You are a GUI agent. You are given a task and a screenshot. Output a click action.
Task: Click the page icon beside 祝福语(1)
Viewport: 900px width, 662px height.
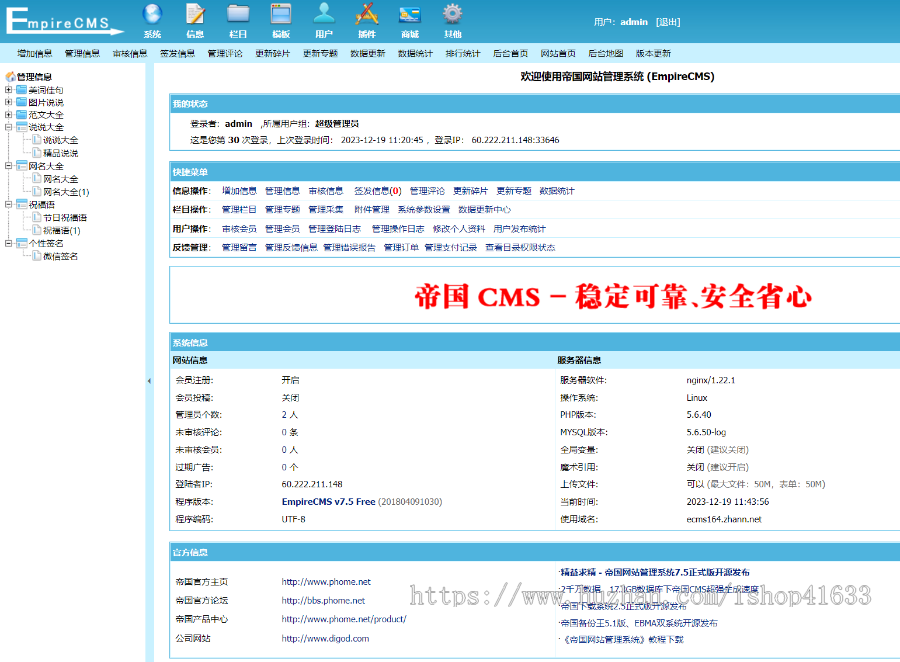37,230
